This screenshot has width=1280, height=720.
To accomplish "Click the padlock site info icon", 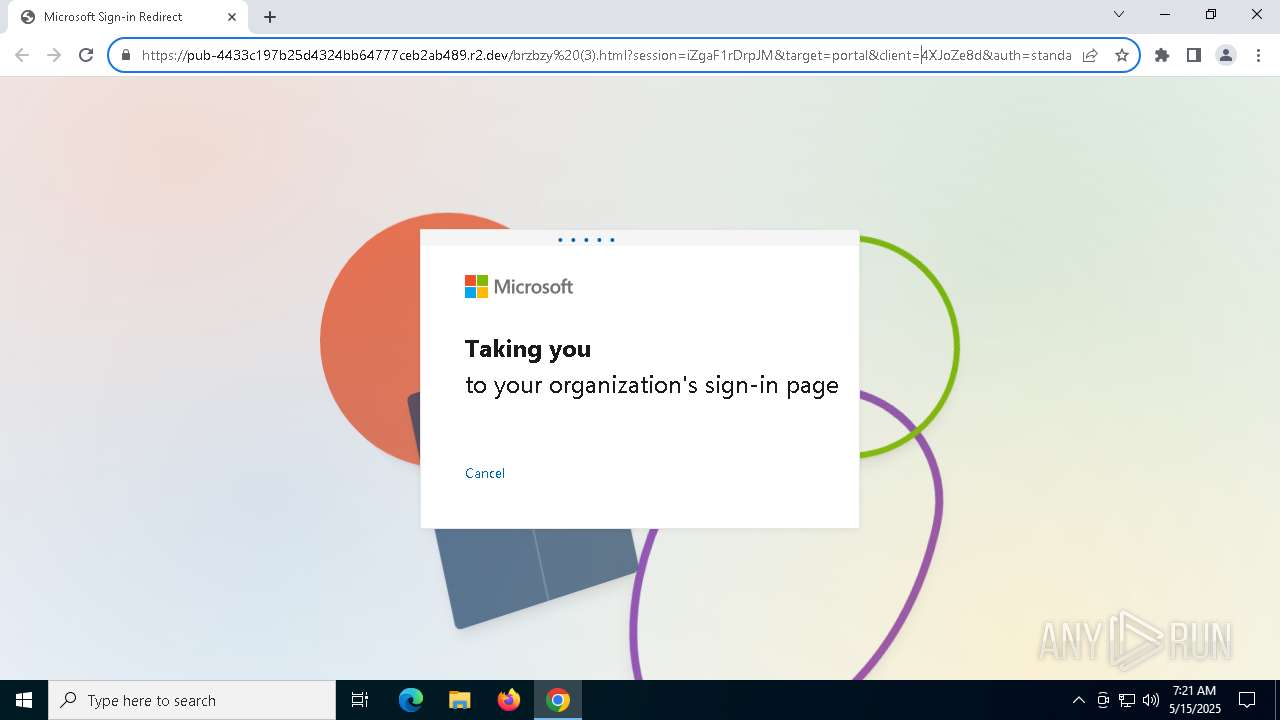I will tap(126, 55).
